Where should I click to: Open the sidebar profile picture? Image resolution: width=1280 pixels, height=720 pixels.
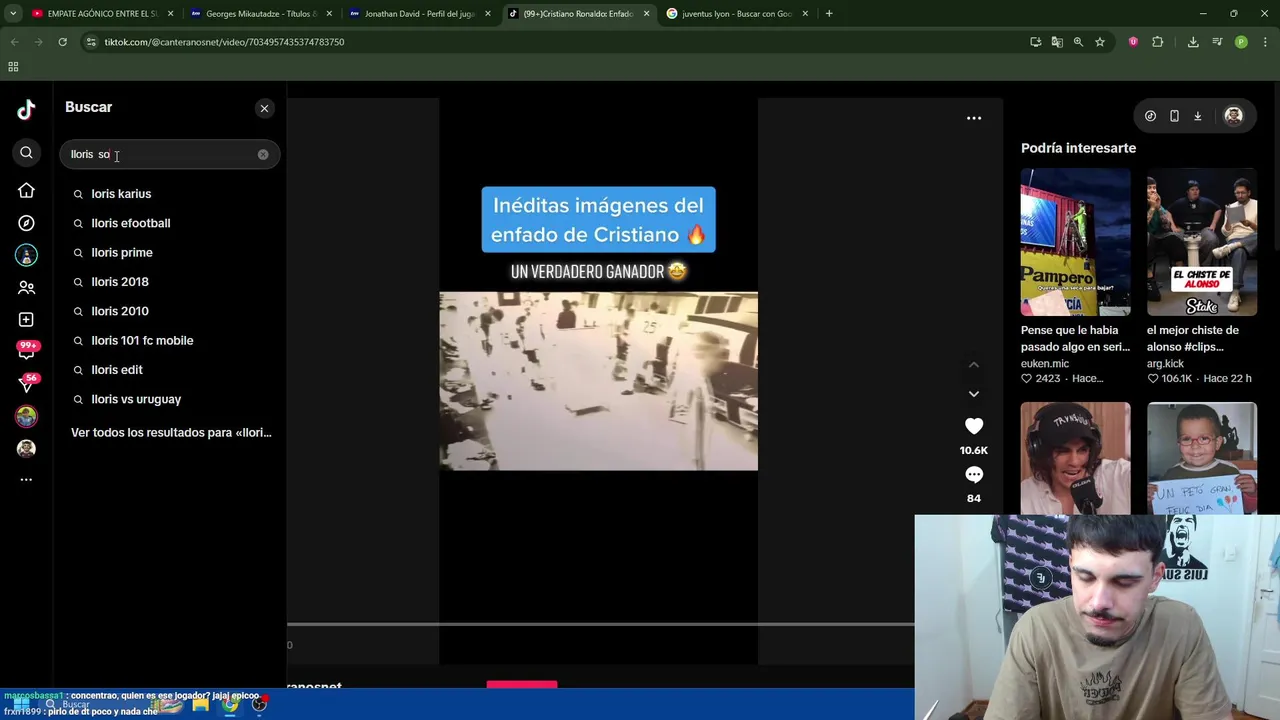pos(26,448)
